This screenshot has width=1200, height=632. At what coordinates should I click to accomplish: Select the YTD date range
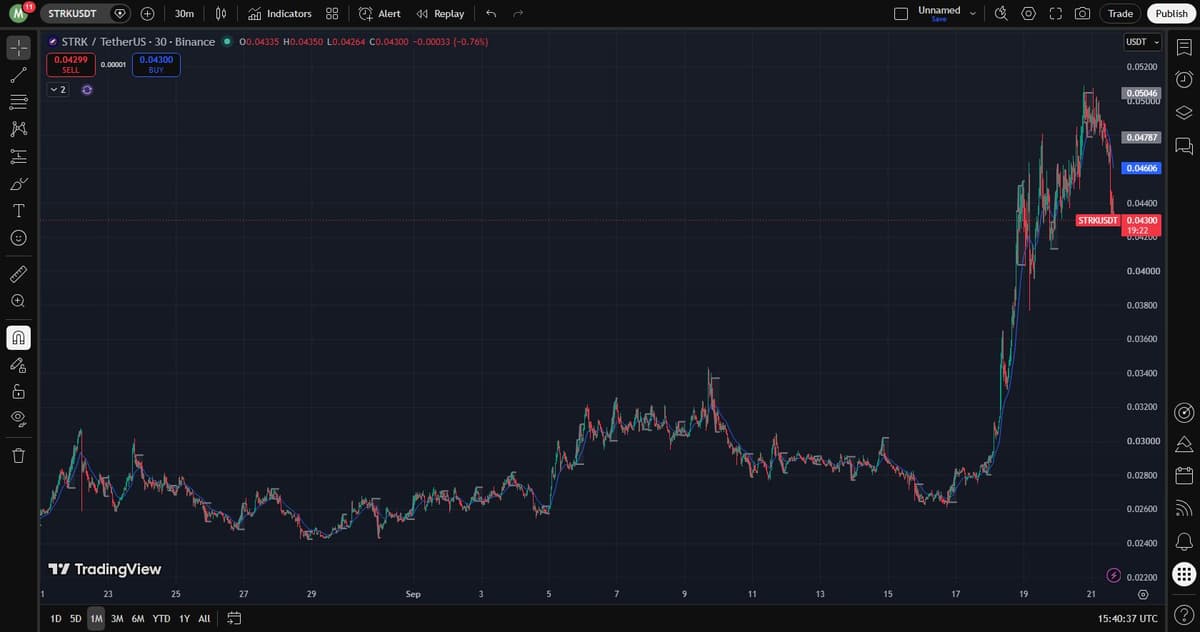pyautogui.click(x=161, y=619)
